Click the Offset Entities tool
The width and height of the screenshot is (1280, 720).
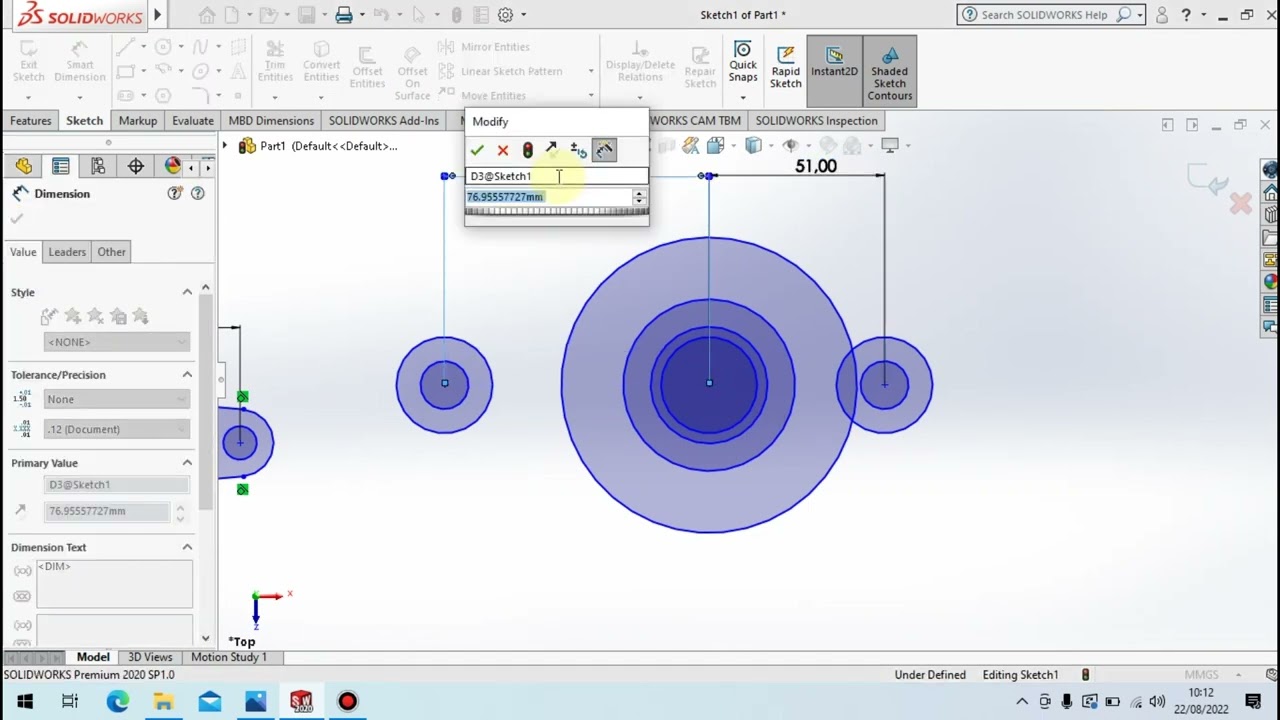(367, 68)
